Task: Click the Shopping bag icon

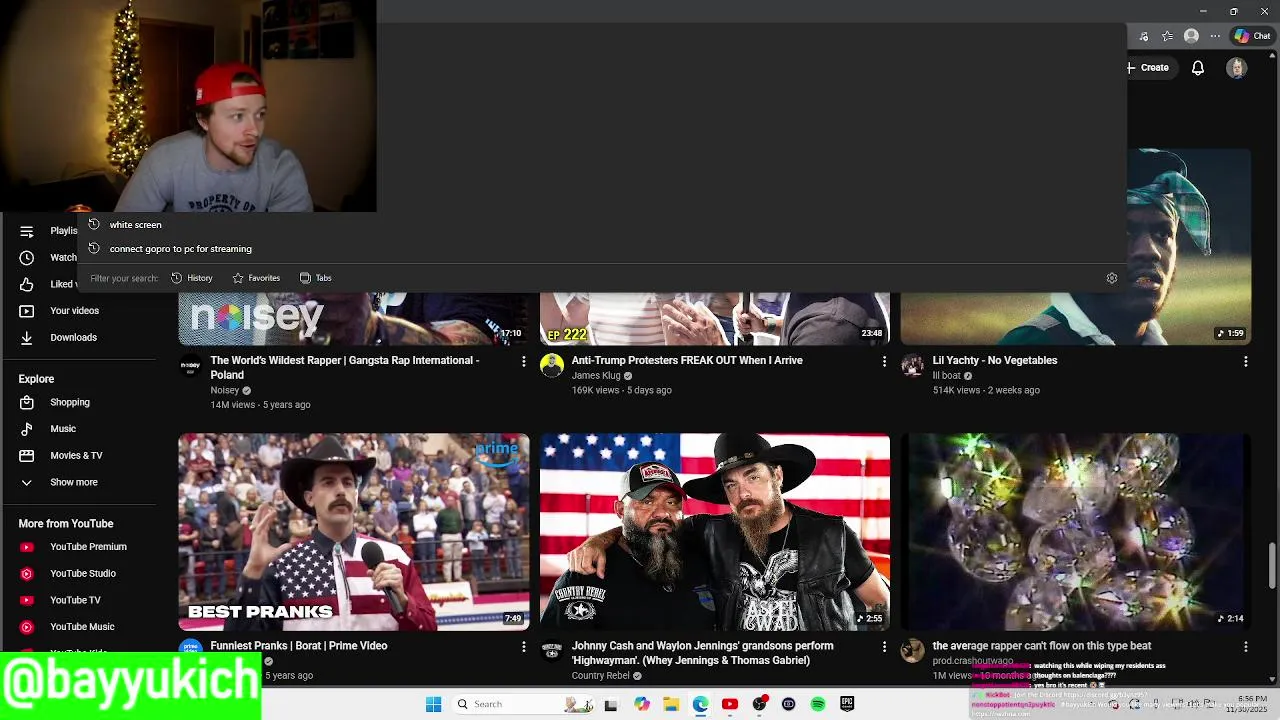Action: point(27,402)
